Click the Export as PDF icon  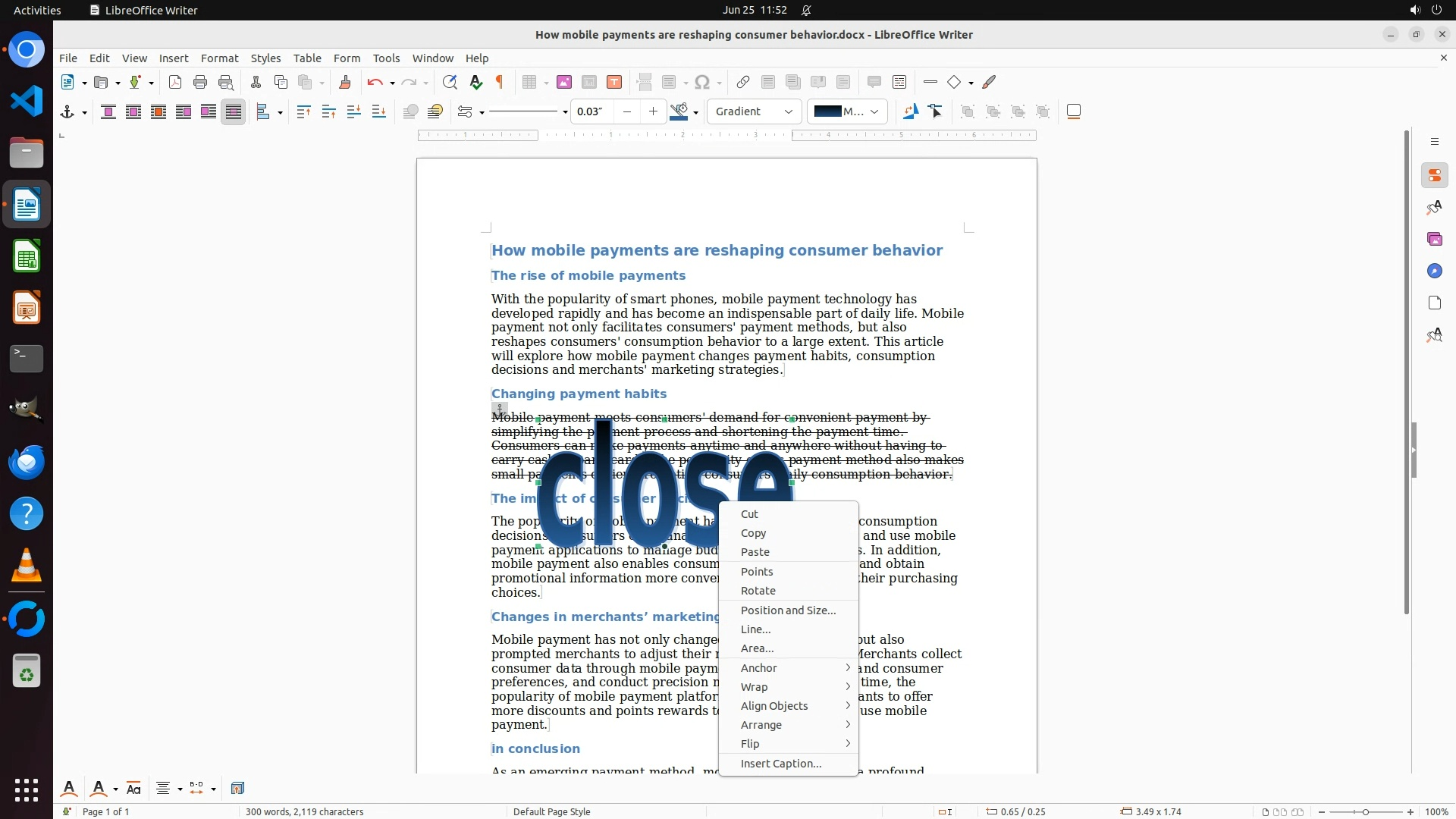coord(175,83)
